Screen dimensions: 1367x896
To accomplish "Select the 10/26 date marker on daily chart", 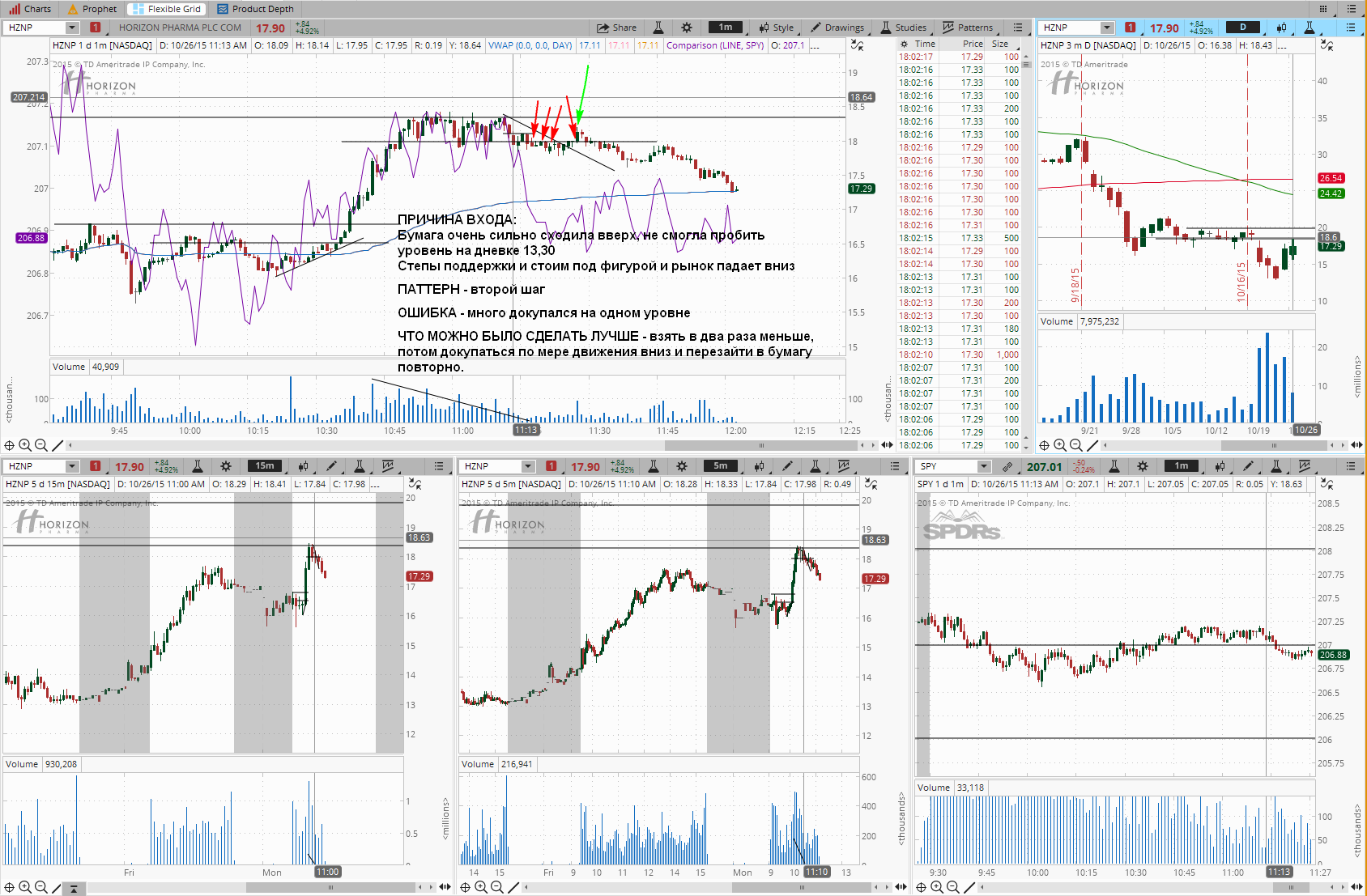I will tap(1305, 430).
